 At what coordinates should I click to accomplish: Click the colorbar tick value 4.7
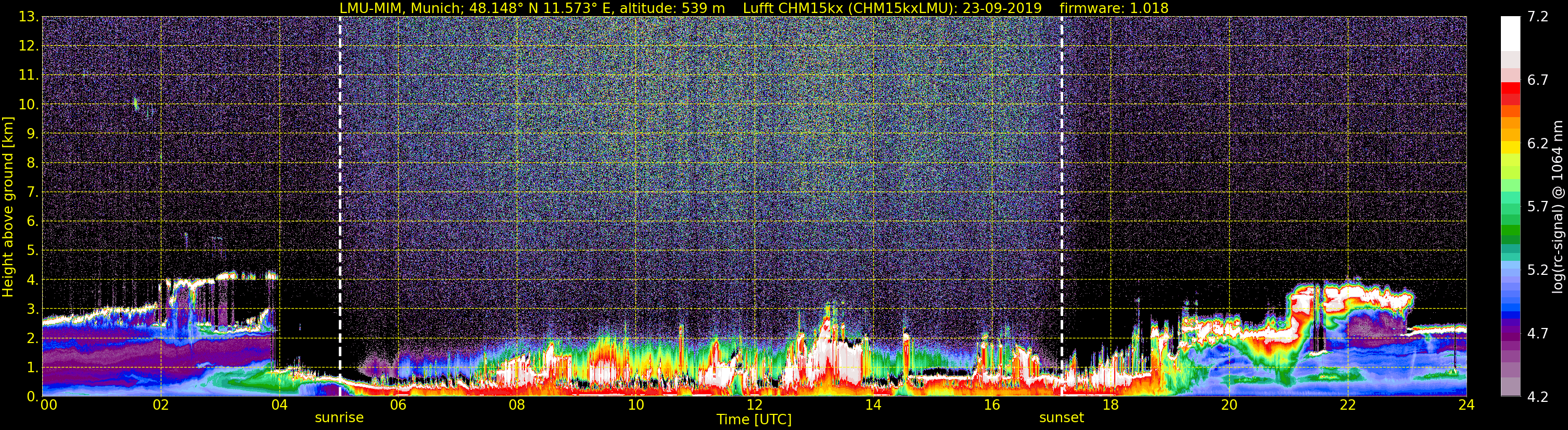1538,333
